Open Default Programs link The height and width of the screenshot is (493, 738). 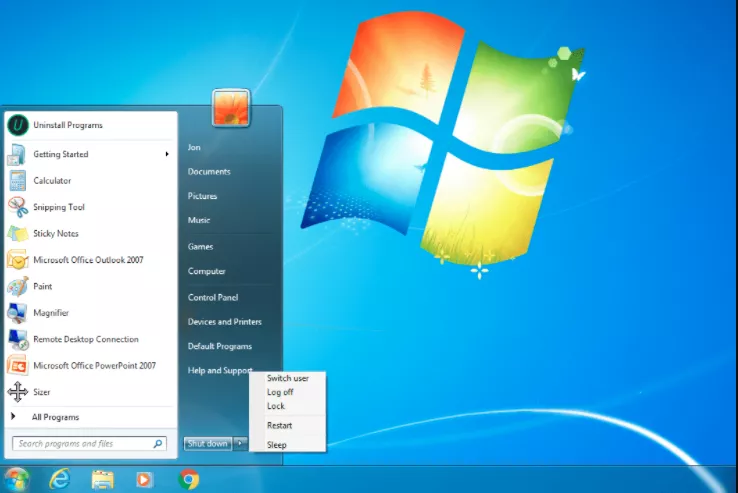(x=220, y=347)
